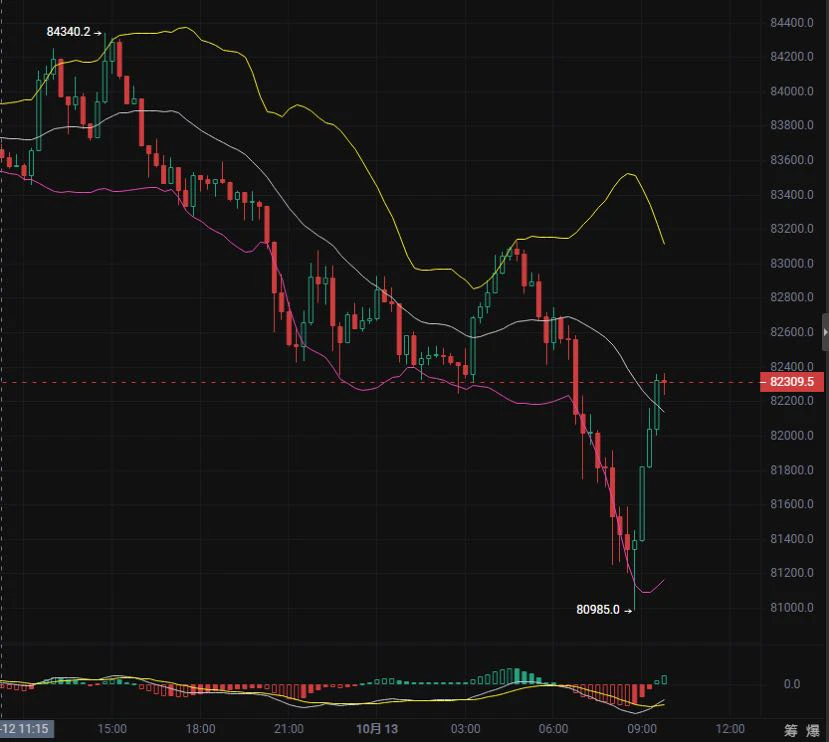Click the 06:00 time axis label
Viewport: 829px width, 742px height.
click(x=554, y=729)
